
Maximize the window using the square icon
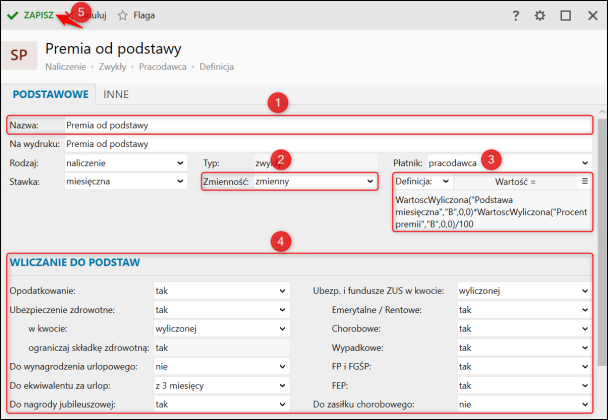click(x=566, y=16)
